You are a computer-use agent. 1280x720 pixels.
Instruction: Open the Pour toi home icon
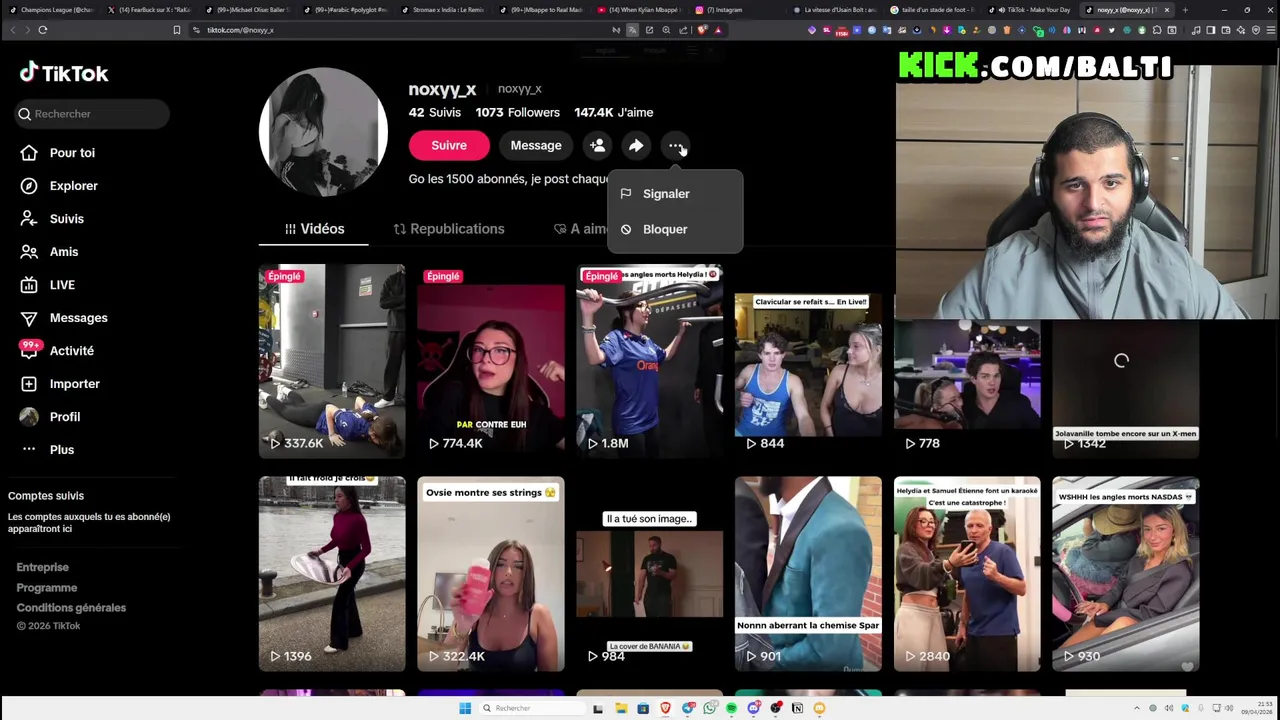point(29,153)
